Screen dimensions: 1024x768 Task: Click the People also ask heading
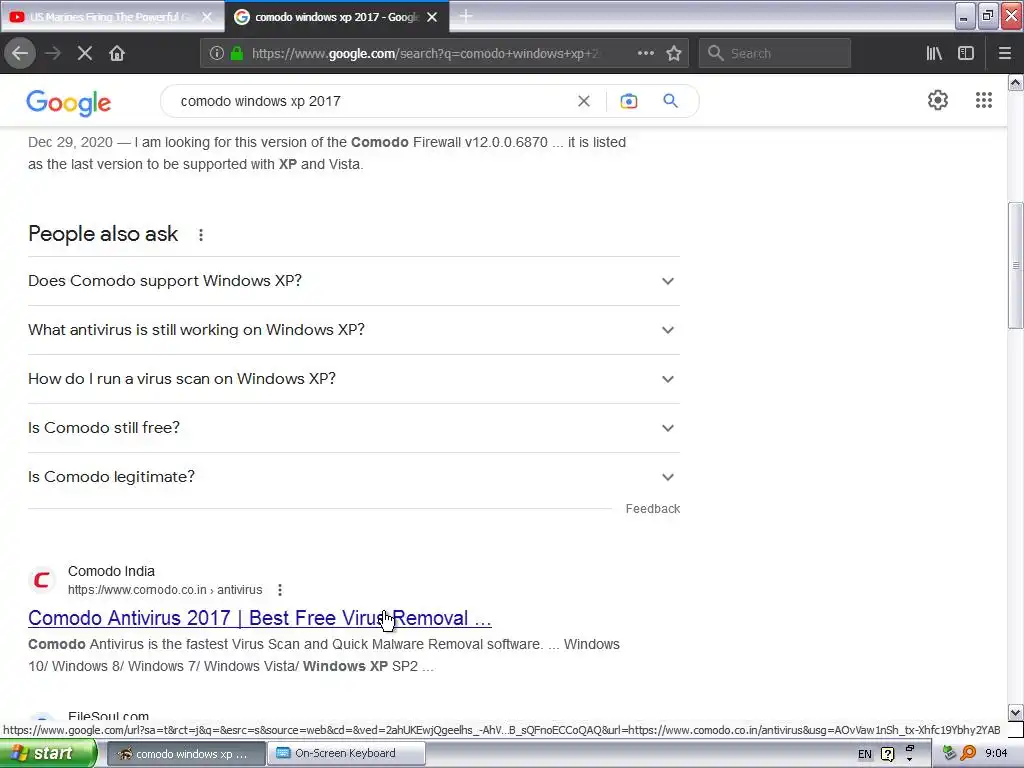tap(103, 234)
